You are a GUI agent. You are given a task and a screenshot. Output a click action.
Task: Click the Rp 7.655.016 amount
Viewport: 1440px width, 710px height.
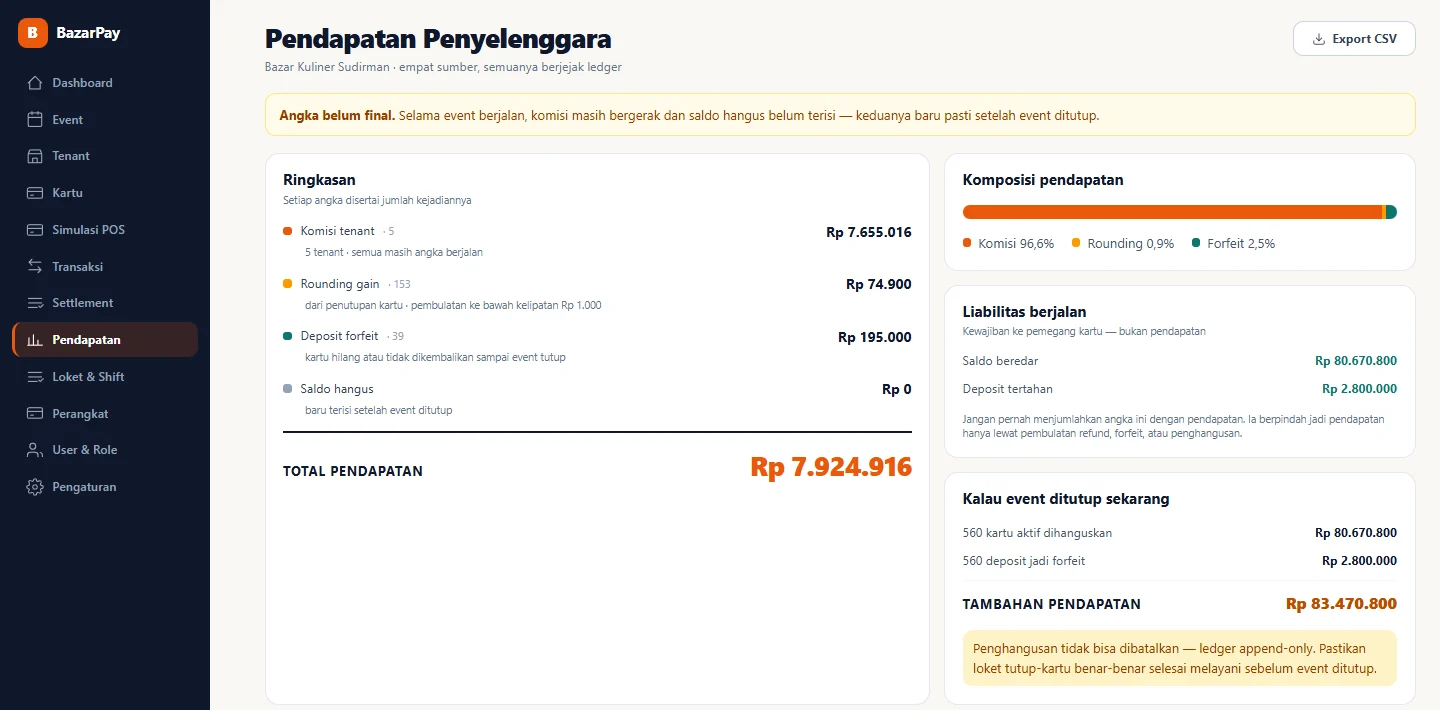(869, 232)
